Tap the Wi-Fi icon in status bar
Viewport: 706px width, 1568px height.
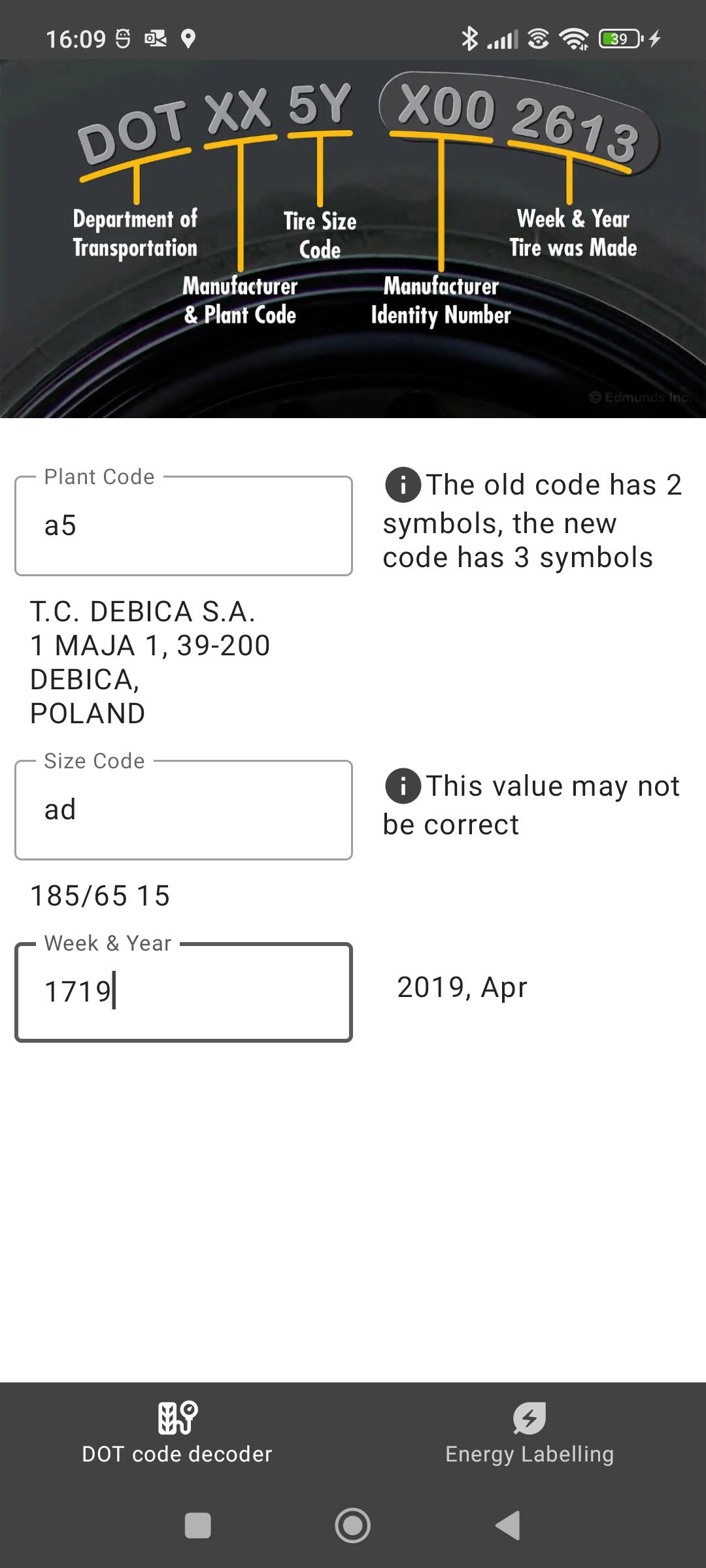click(x=574, y=39)
